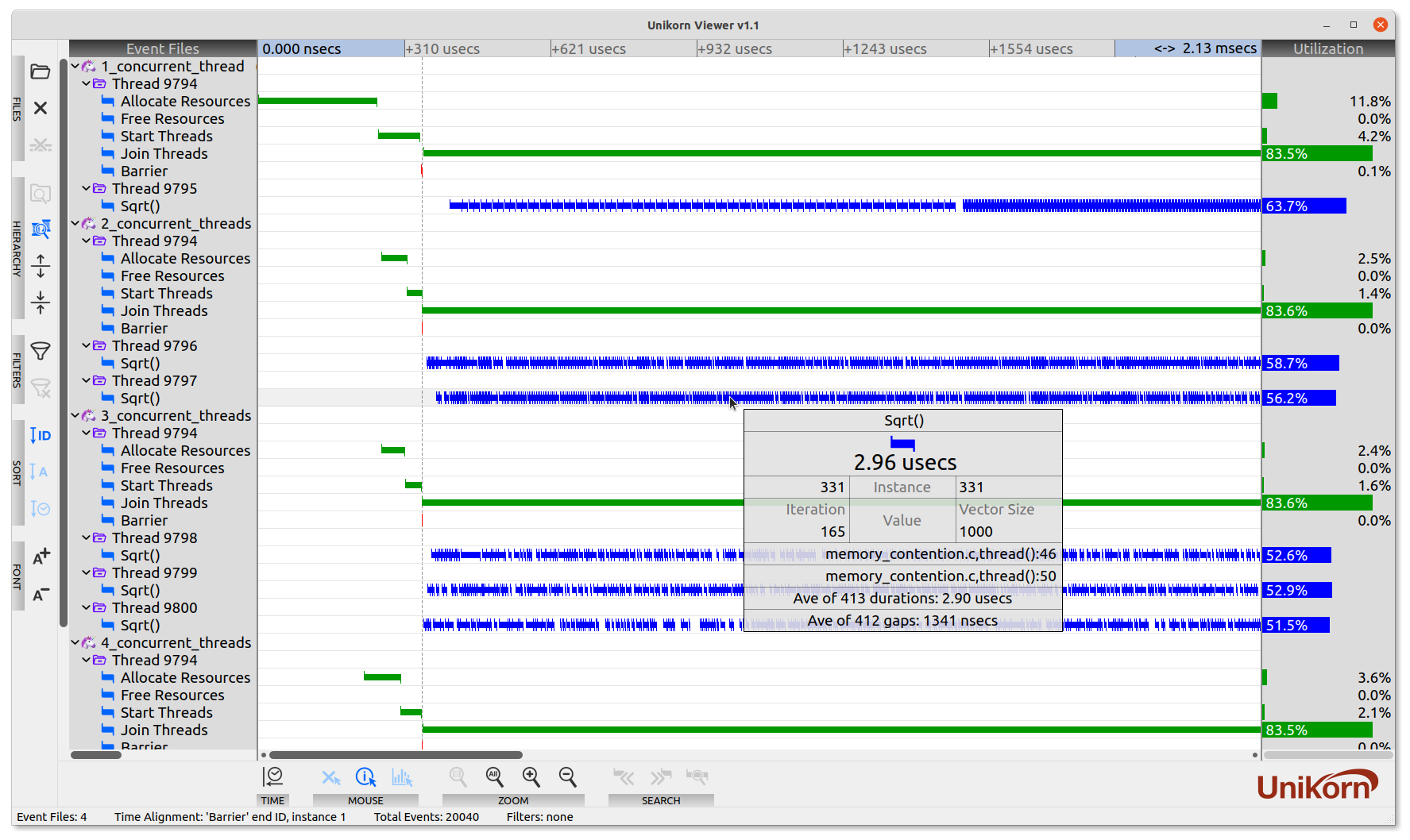This screenshot has width=1410, height=840.
Task: Click the TIME toolbar label
Action: (272, 800)
